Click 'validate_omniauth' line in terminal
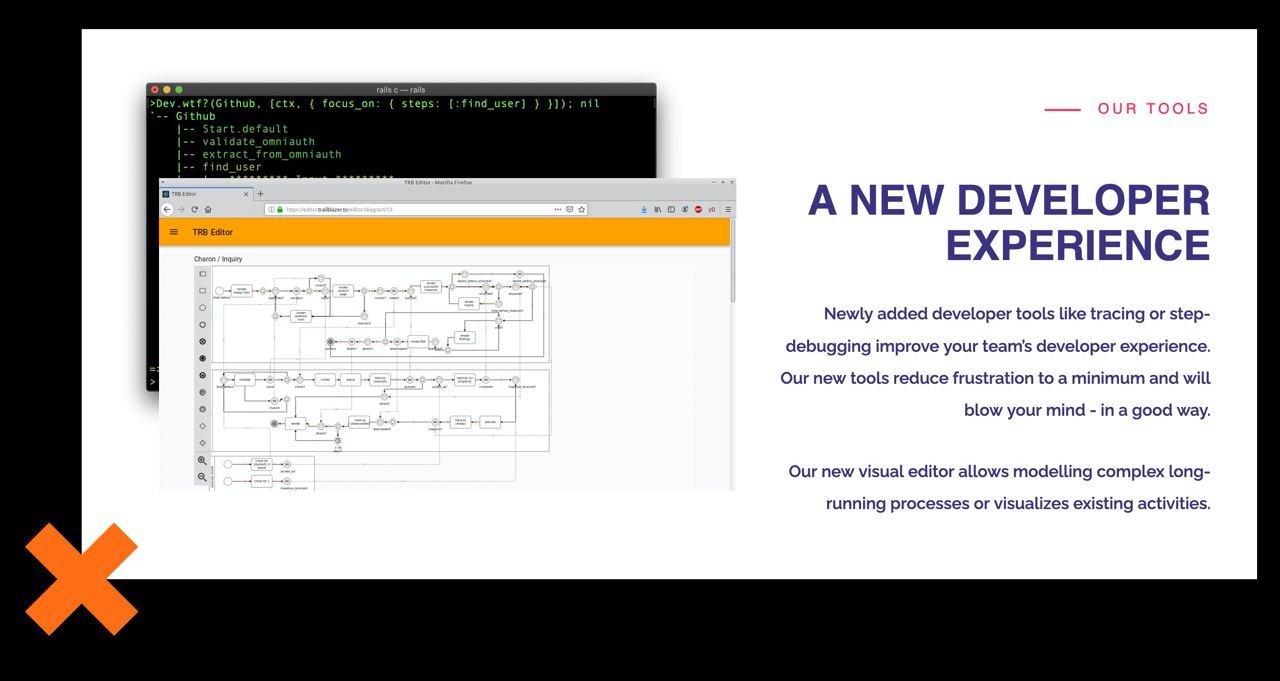The height and width of the screenshot is (681, 1280). pyautogui.click(x=258, y=142)
